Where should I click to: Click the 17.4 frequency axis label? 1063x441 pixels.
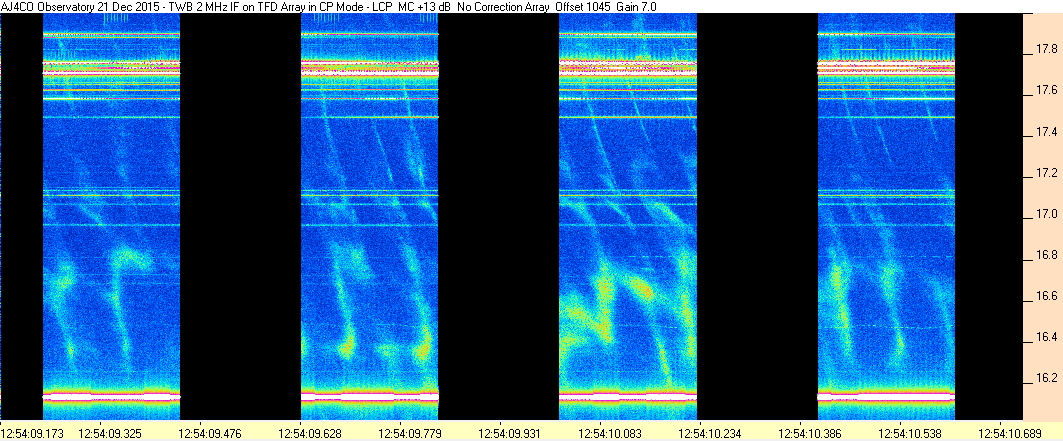(x=1045, y=131)
